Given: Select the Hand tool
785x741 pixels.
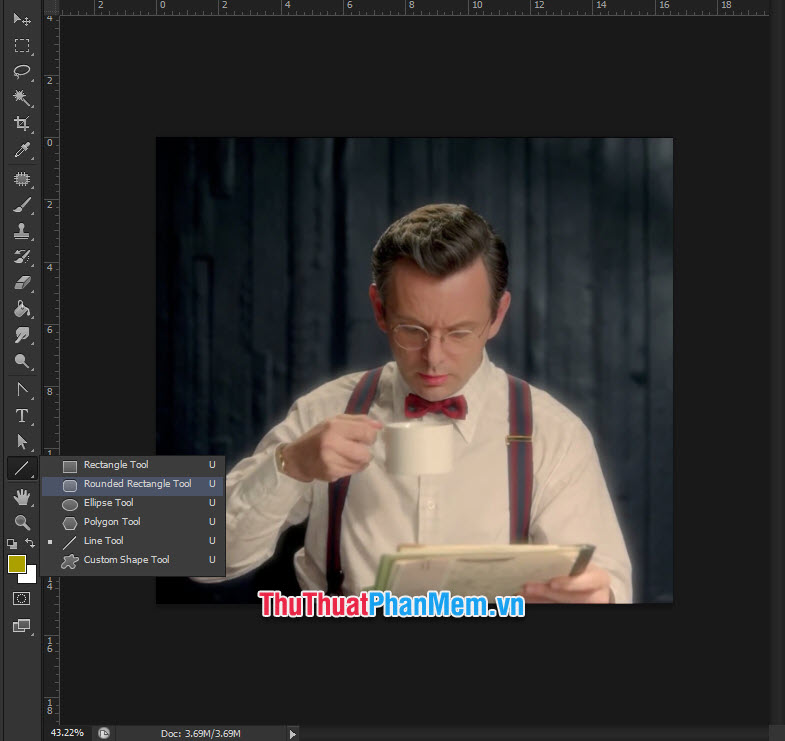Looking at the screenshot, I should (x=22, y=497).
